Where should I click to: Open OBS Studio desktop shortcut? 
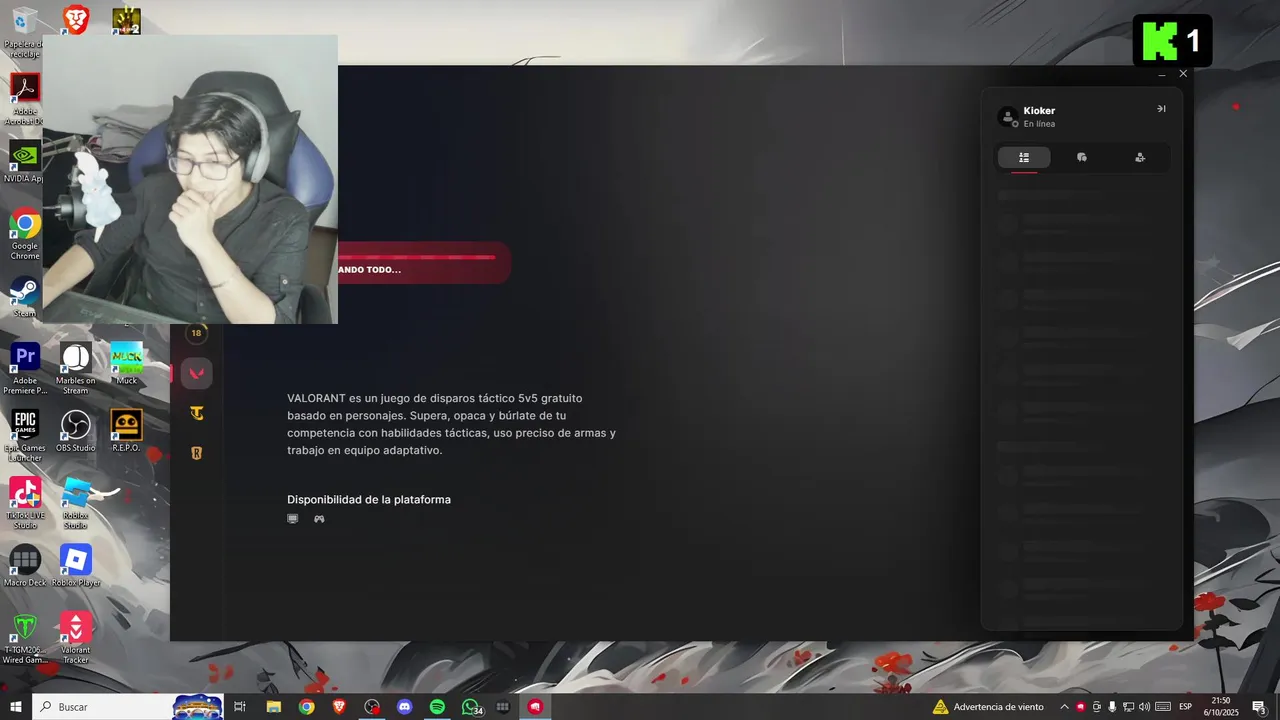coord(76,431)
